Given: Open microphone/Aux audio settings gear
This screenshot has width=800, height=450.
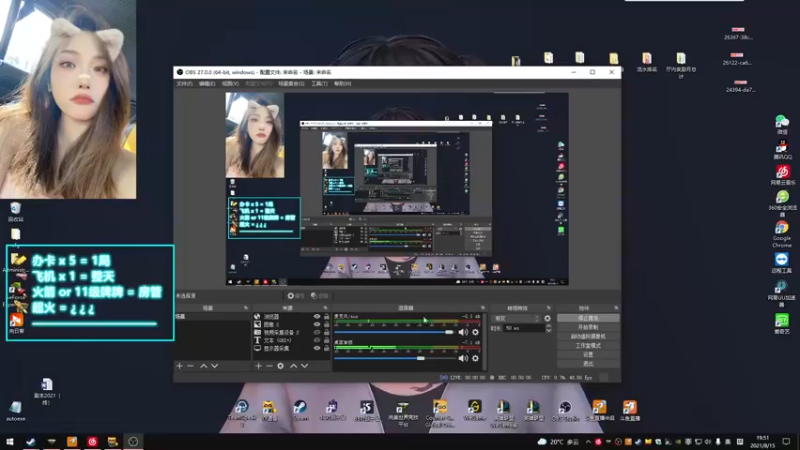Looking at the screenshot, I should [476, 332].
